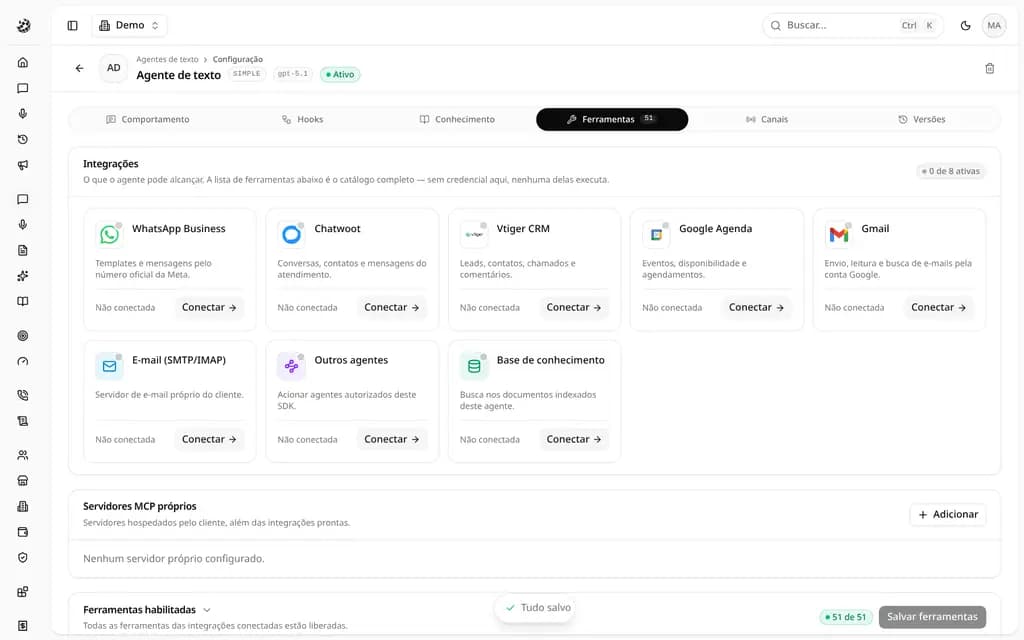The image size is (1024, 640).
Task: Open the scroll receipt icon in sidebar
Action: (x=23, y=421)
